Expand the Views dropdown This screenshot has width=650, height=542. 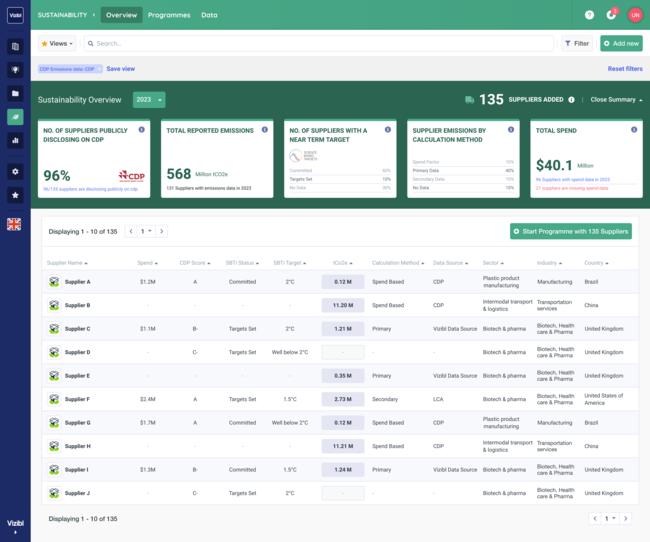pyautogui.click(x=57, y=44)
